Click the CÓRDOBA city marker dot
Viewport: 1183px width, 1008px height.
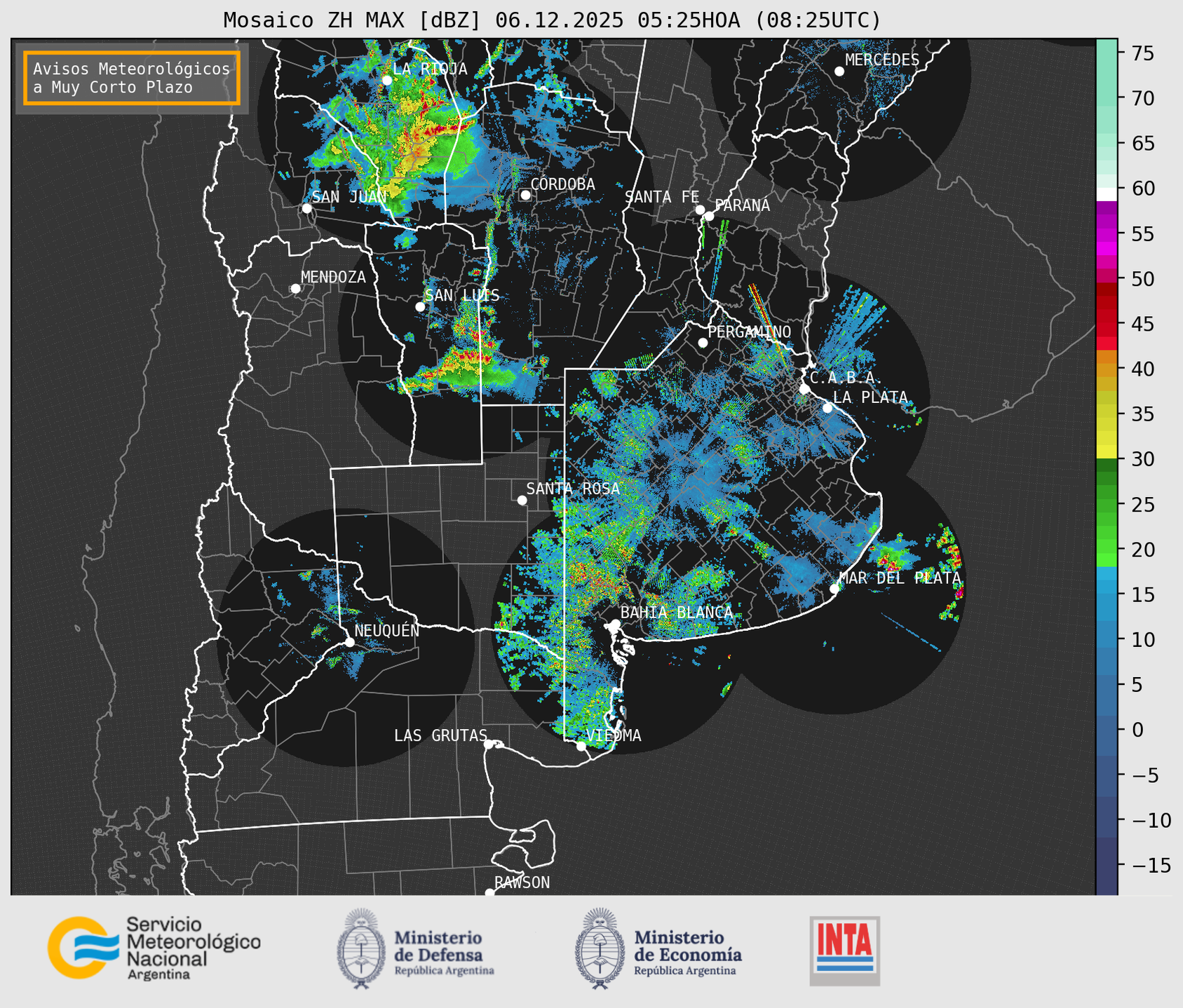pyautogui.click(x=525, y=195)
